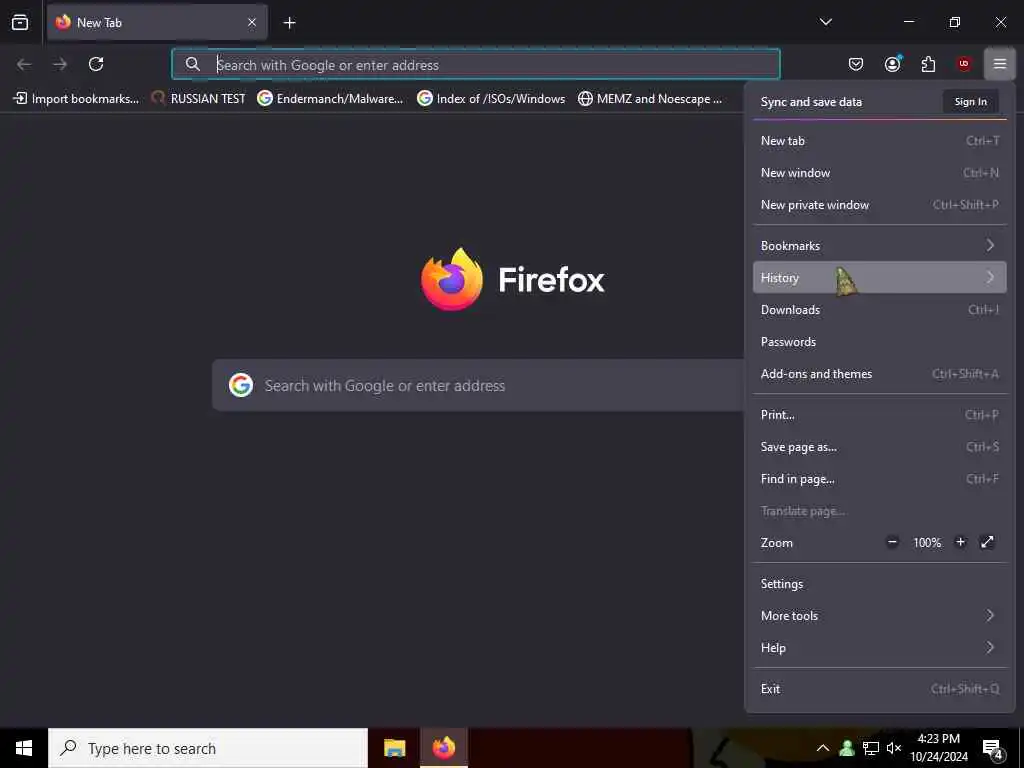Open Settings from the menu

[880, 584]
